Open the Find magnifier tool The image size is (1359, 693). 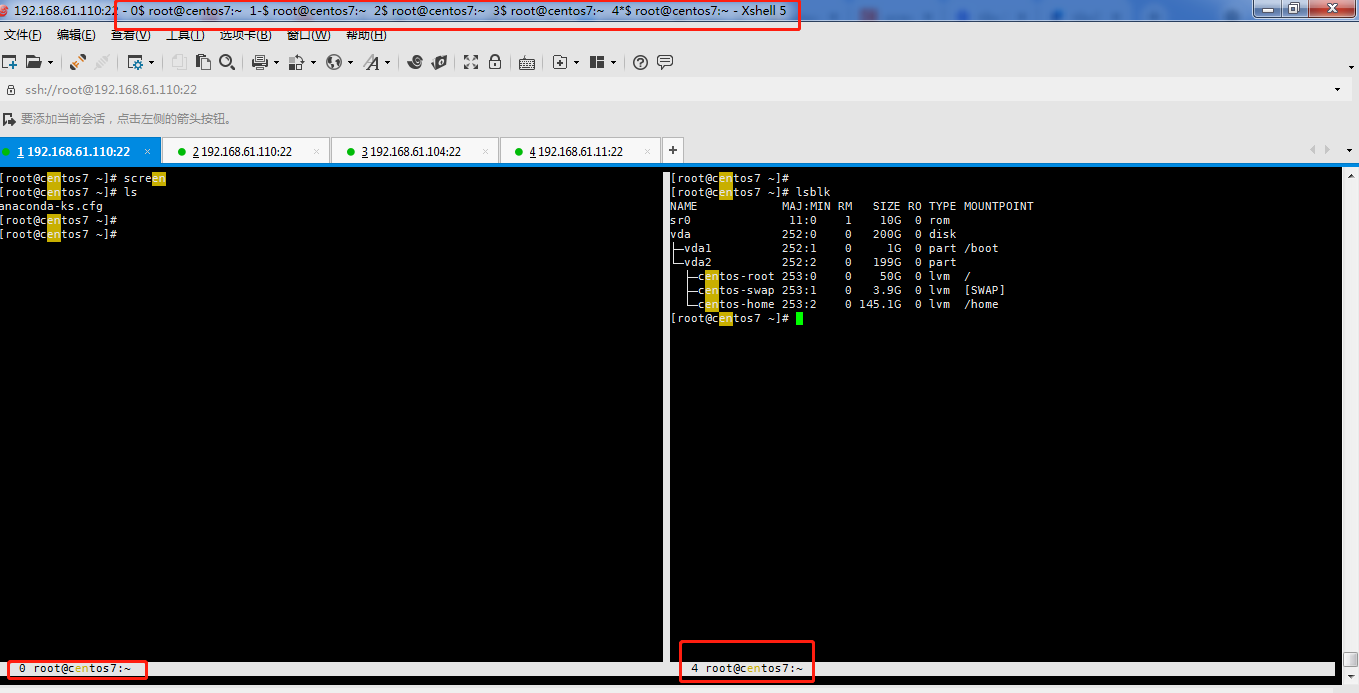coord(227,62)
